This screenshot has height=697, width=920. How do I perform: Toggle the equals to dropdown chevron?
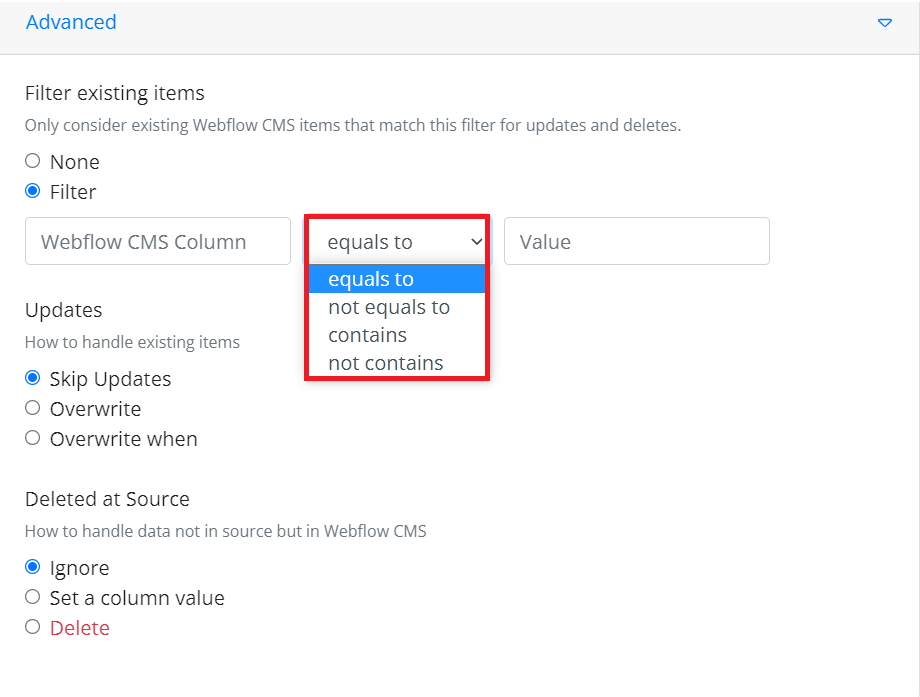click(x=476, y=241)
